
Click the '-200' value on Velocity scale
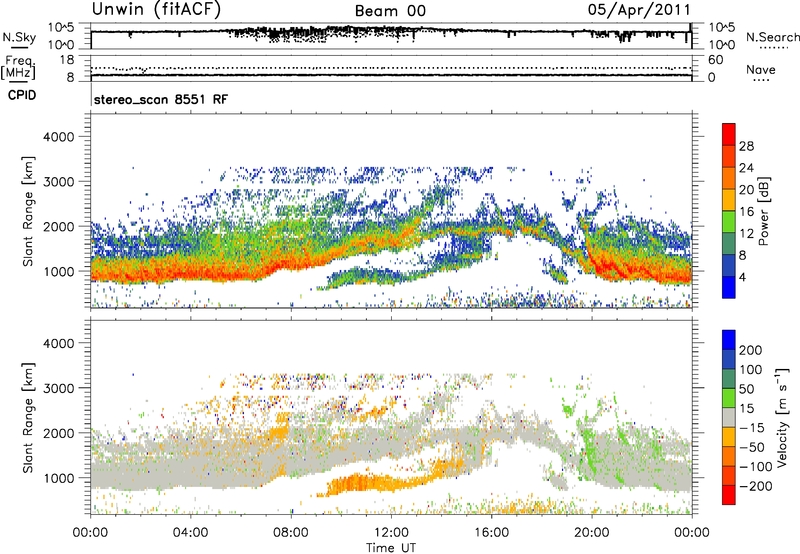coord(755,486)
